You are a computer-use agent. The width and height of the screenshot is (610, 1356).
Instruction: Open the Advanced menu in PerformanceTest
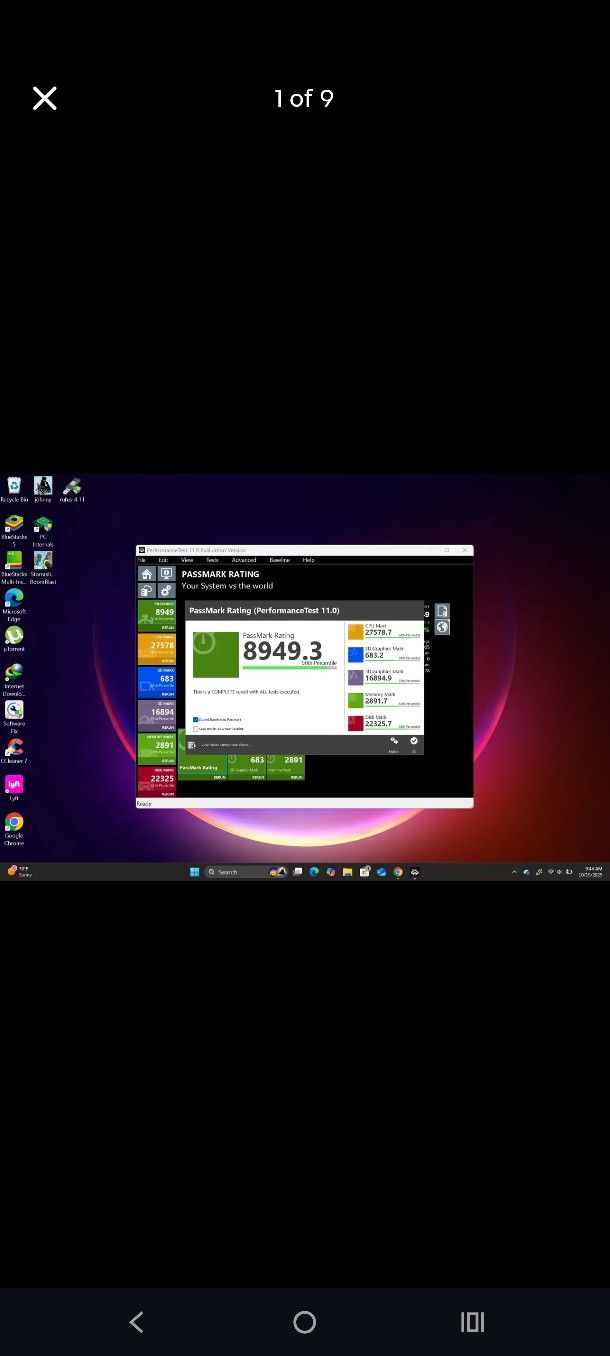click(244, 560)
